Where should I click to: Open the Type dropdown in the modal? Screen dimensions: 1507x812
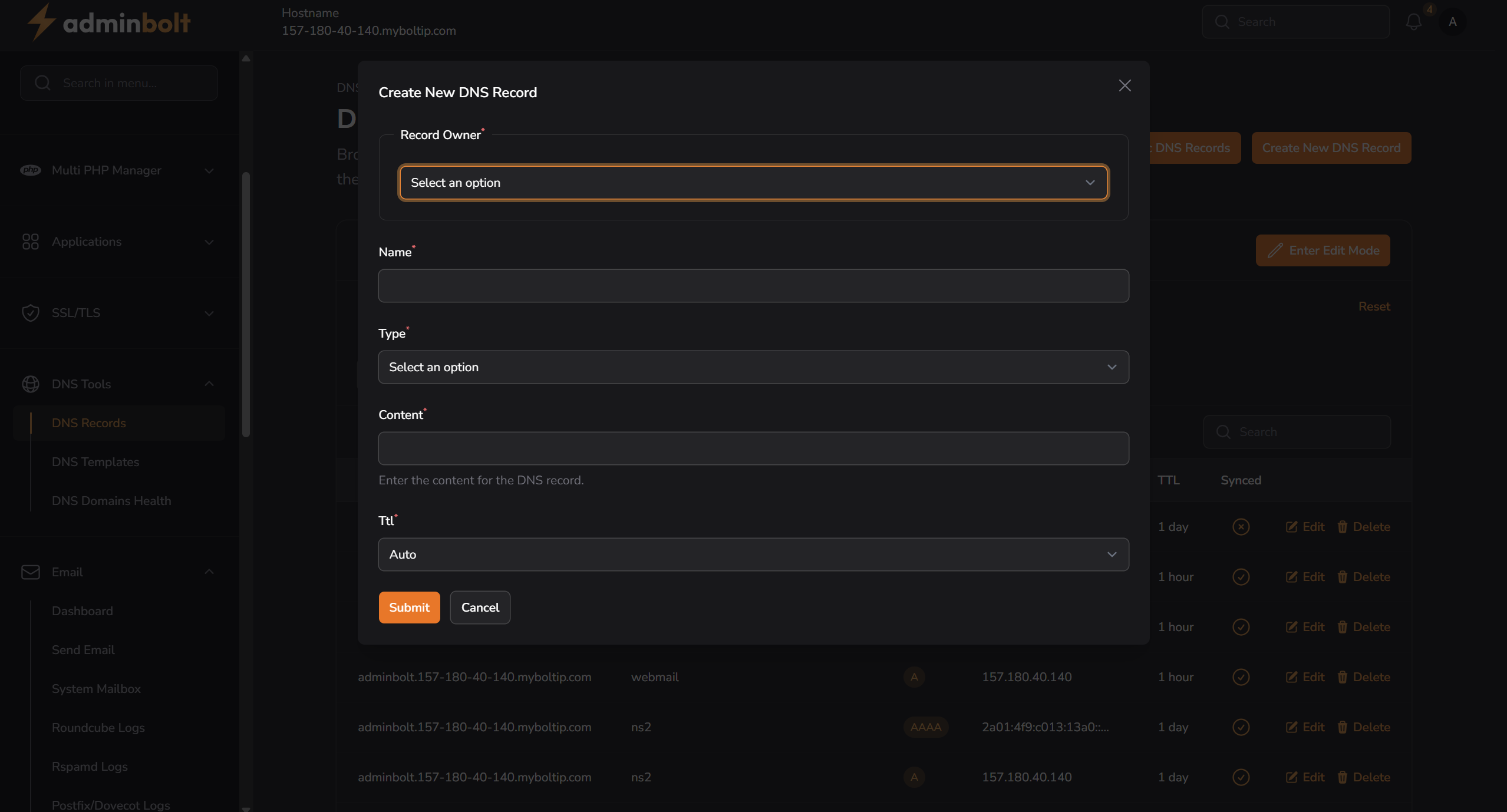coord(753,367)
